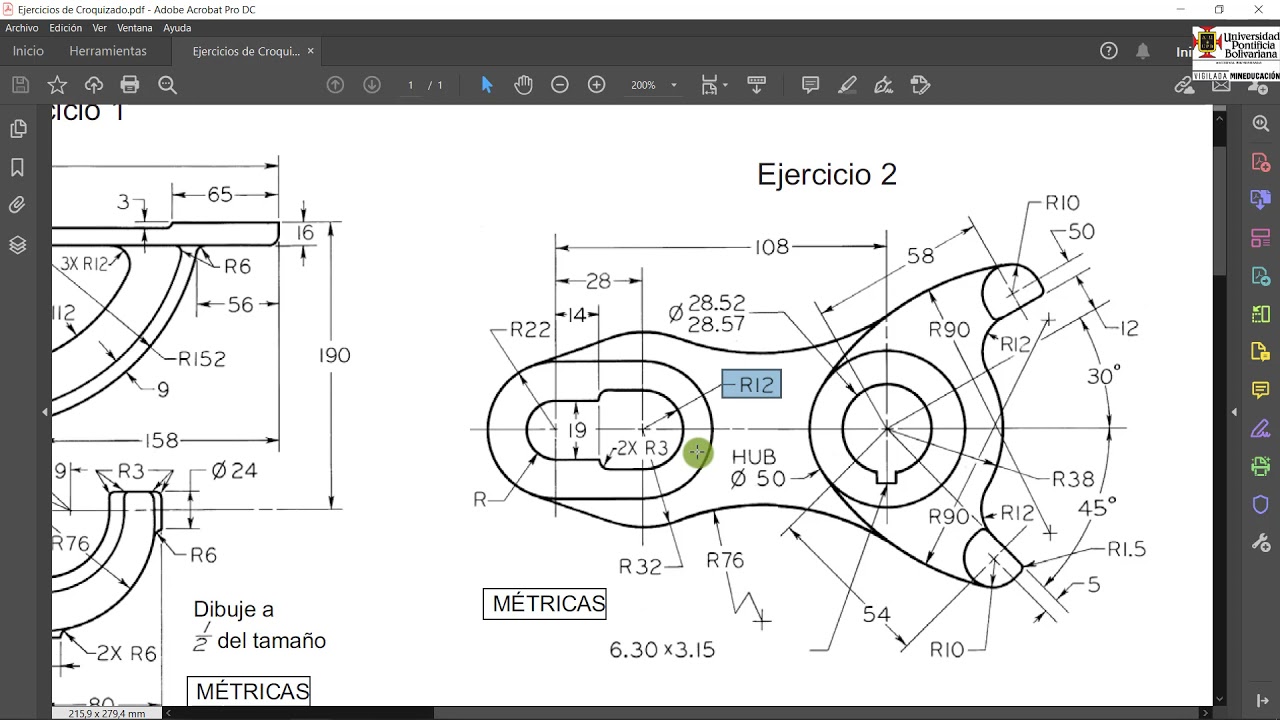This screenshot has height=720, width=1280.
Task: Activate the selection arrow tool
Action: (487, 85)
